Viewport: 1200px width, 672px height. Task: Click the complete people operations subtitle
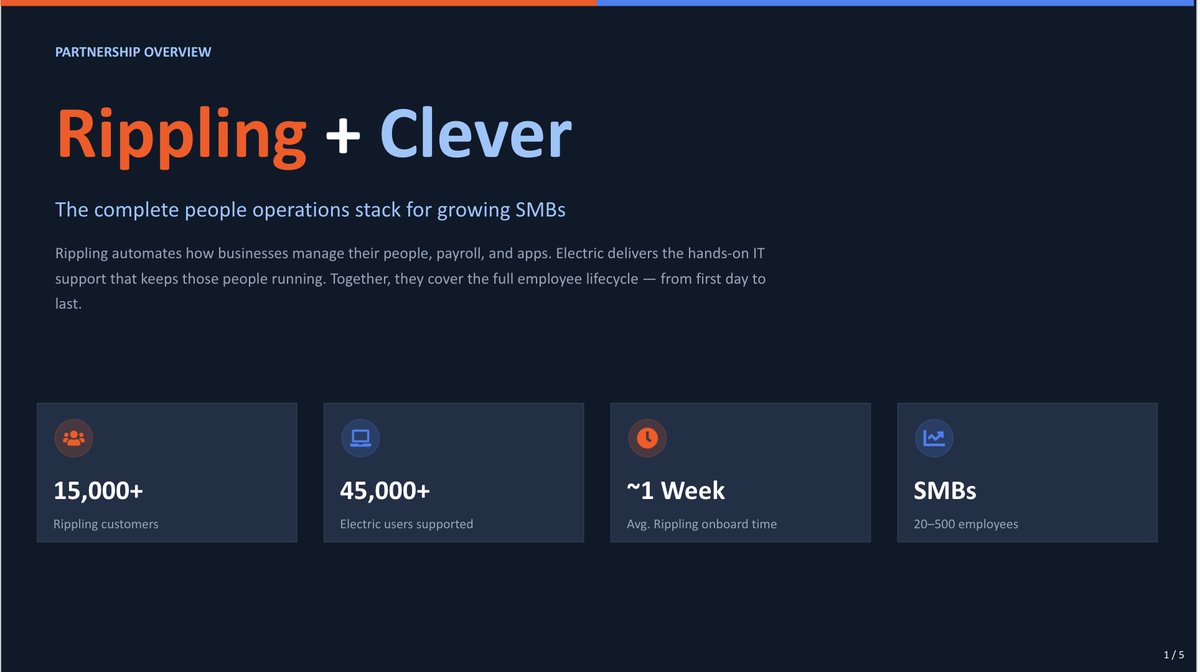coord(310,210)
